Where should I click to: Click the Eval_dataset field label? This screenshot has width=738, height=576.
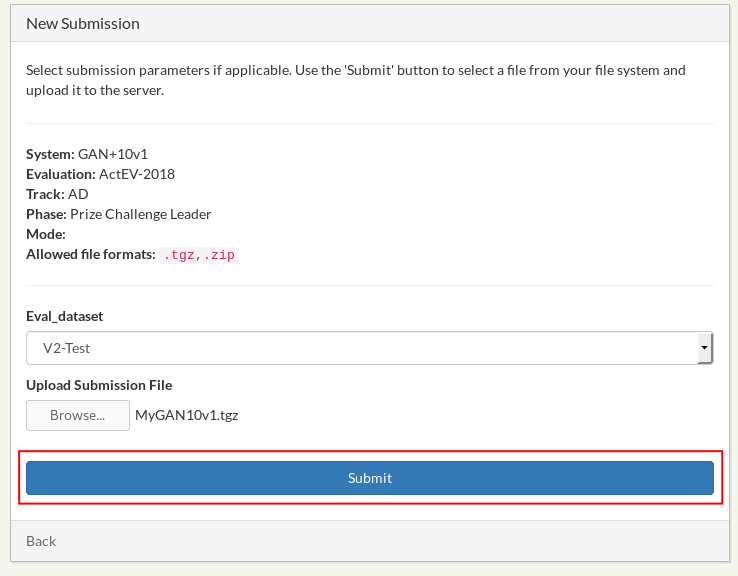[x=64, y=316]
